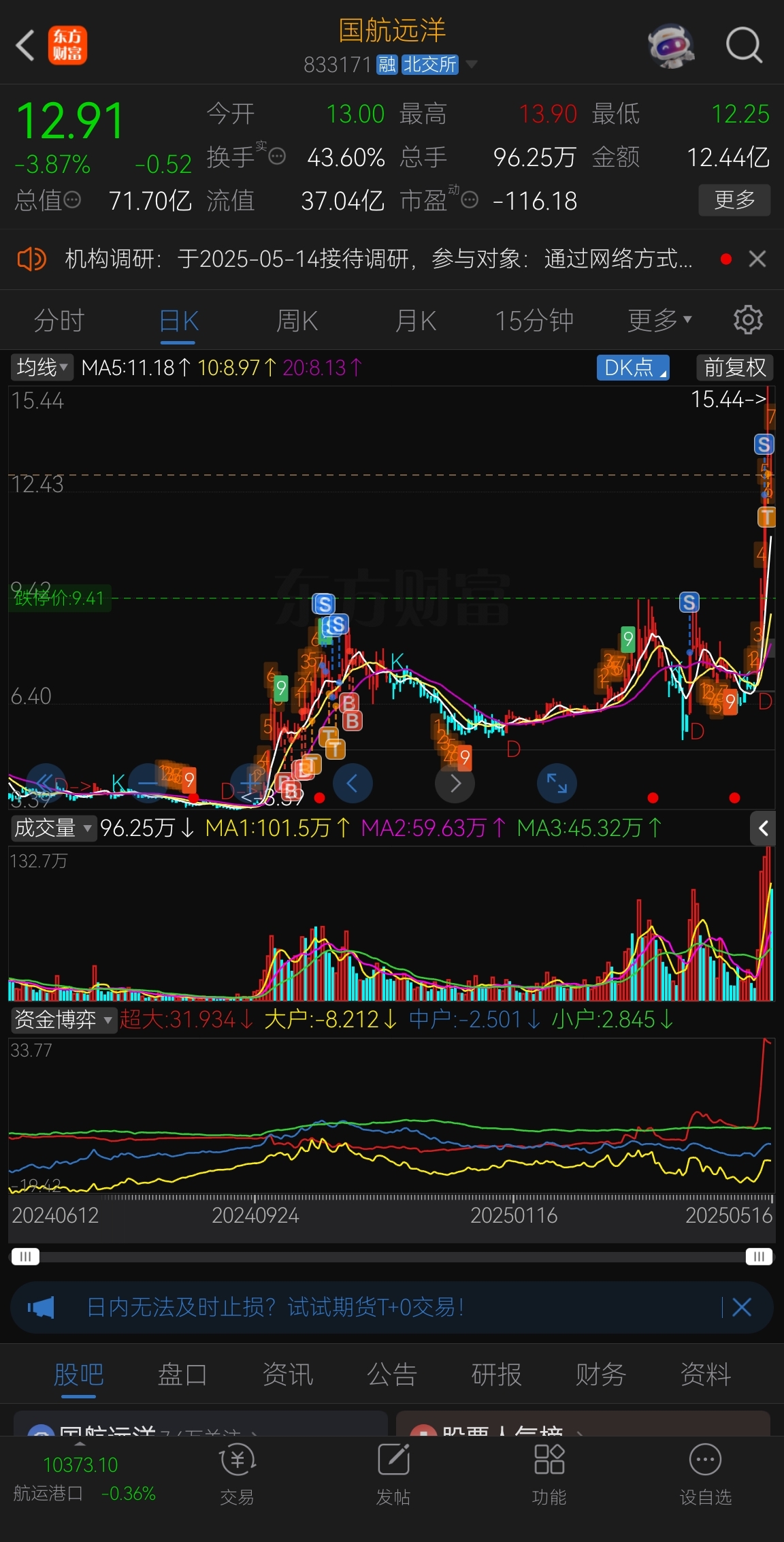Switch to the 分时 chart tab

(59, 320)
